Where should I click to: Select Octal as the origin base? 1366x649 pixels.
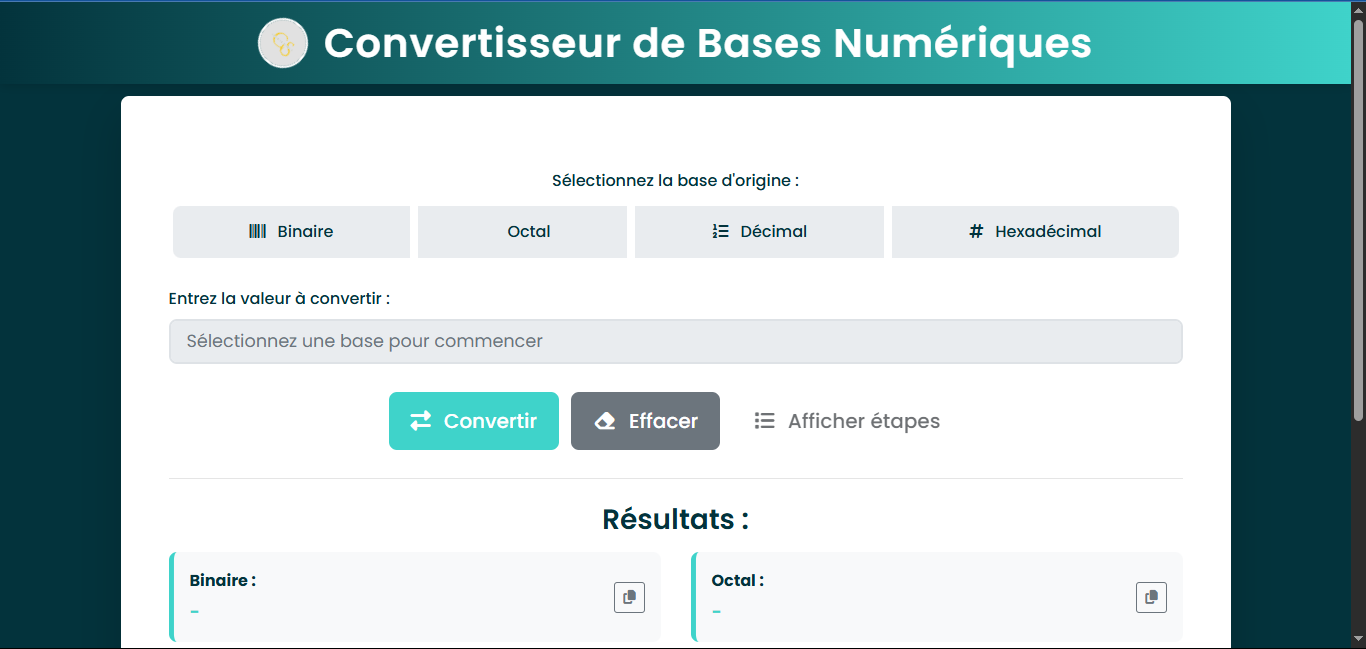click(522, 231)
